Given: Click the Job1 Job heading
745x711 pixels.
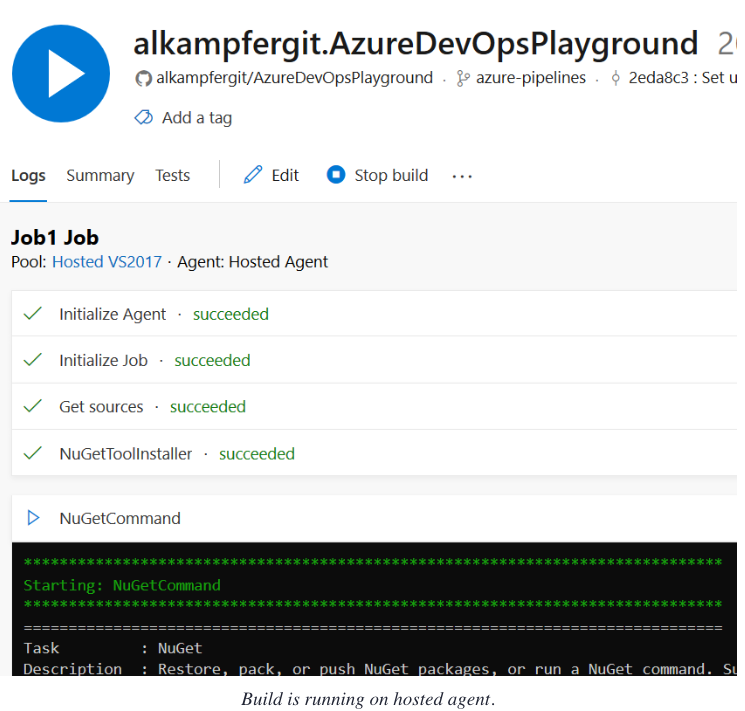Looking at the screenshot, I should (55, 237).
